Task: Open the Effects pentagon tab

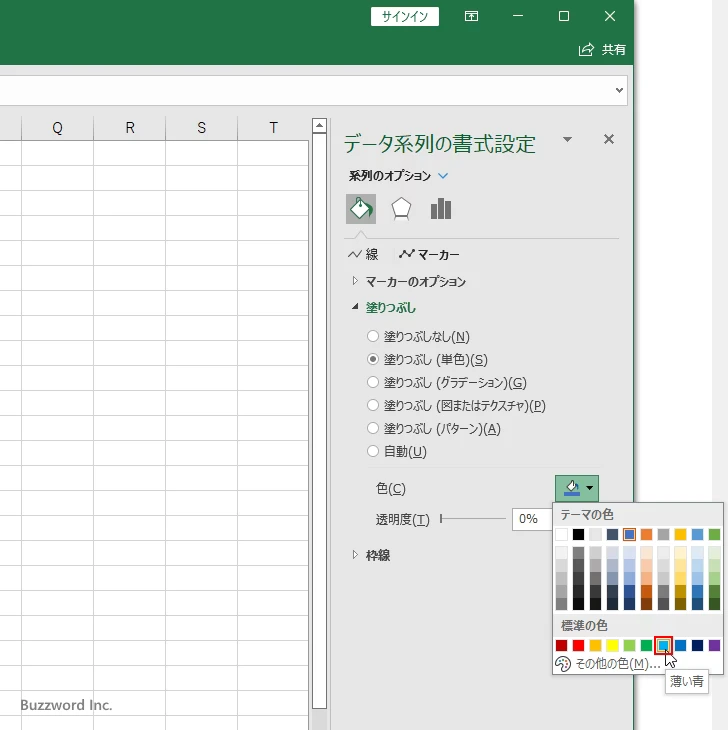Action: (401, 209)
